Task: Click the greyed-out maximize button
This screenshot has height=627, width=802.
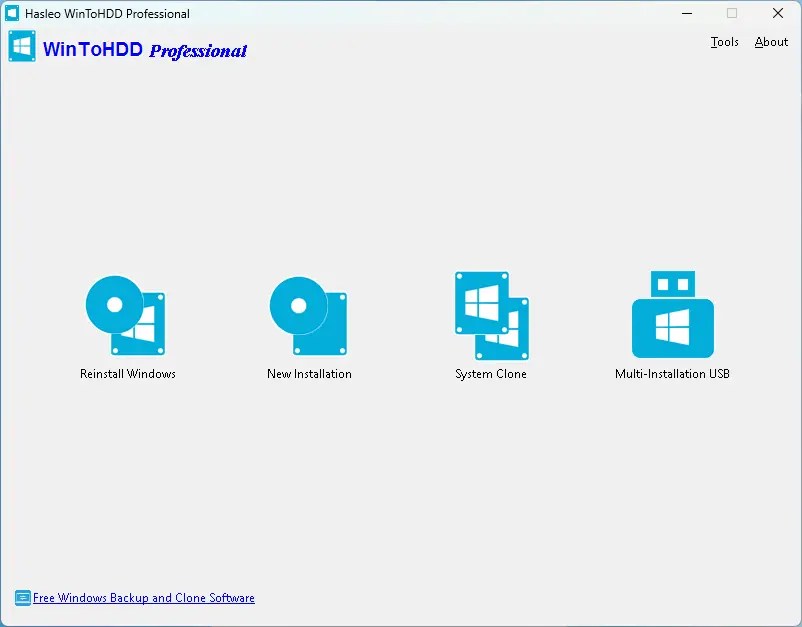Action: coord(732,14)
